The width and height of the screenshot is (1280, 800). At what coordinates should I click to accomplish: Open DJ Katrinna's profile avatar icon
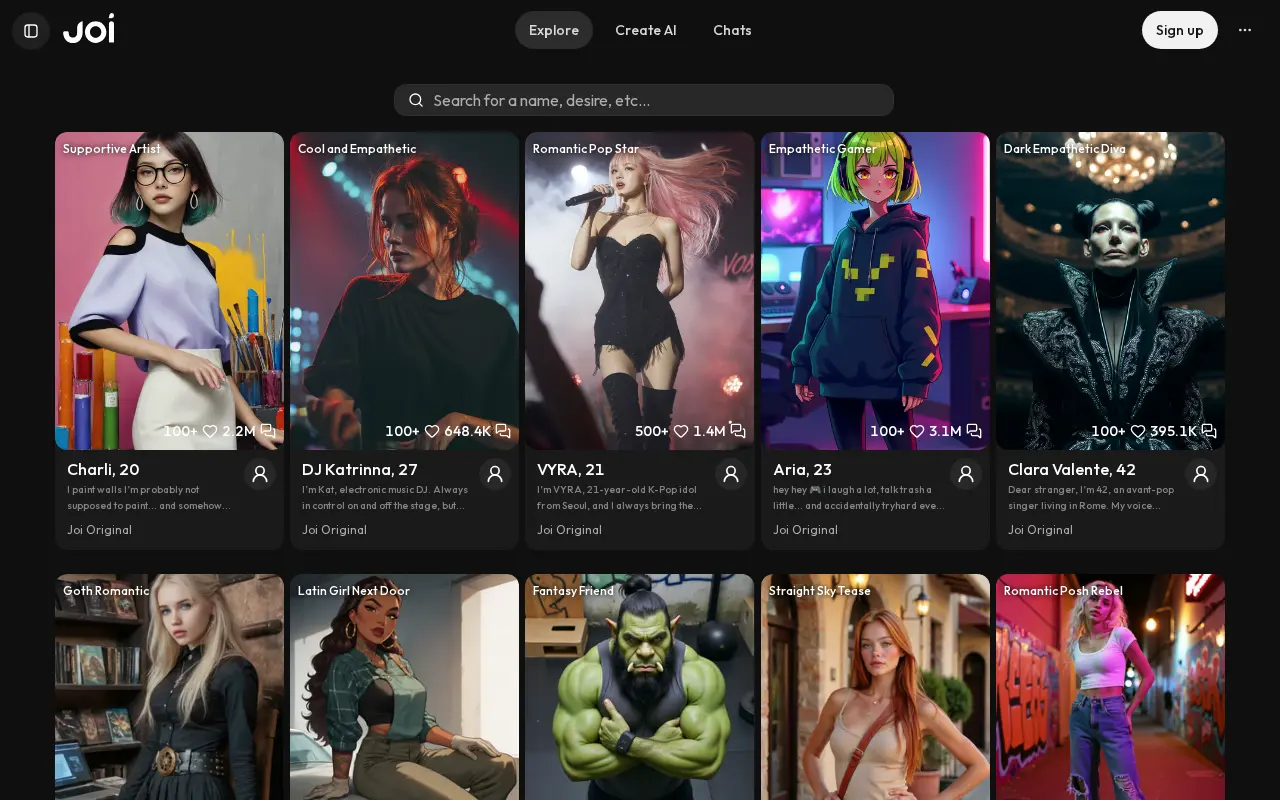tap(495, 474)
